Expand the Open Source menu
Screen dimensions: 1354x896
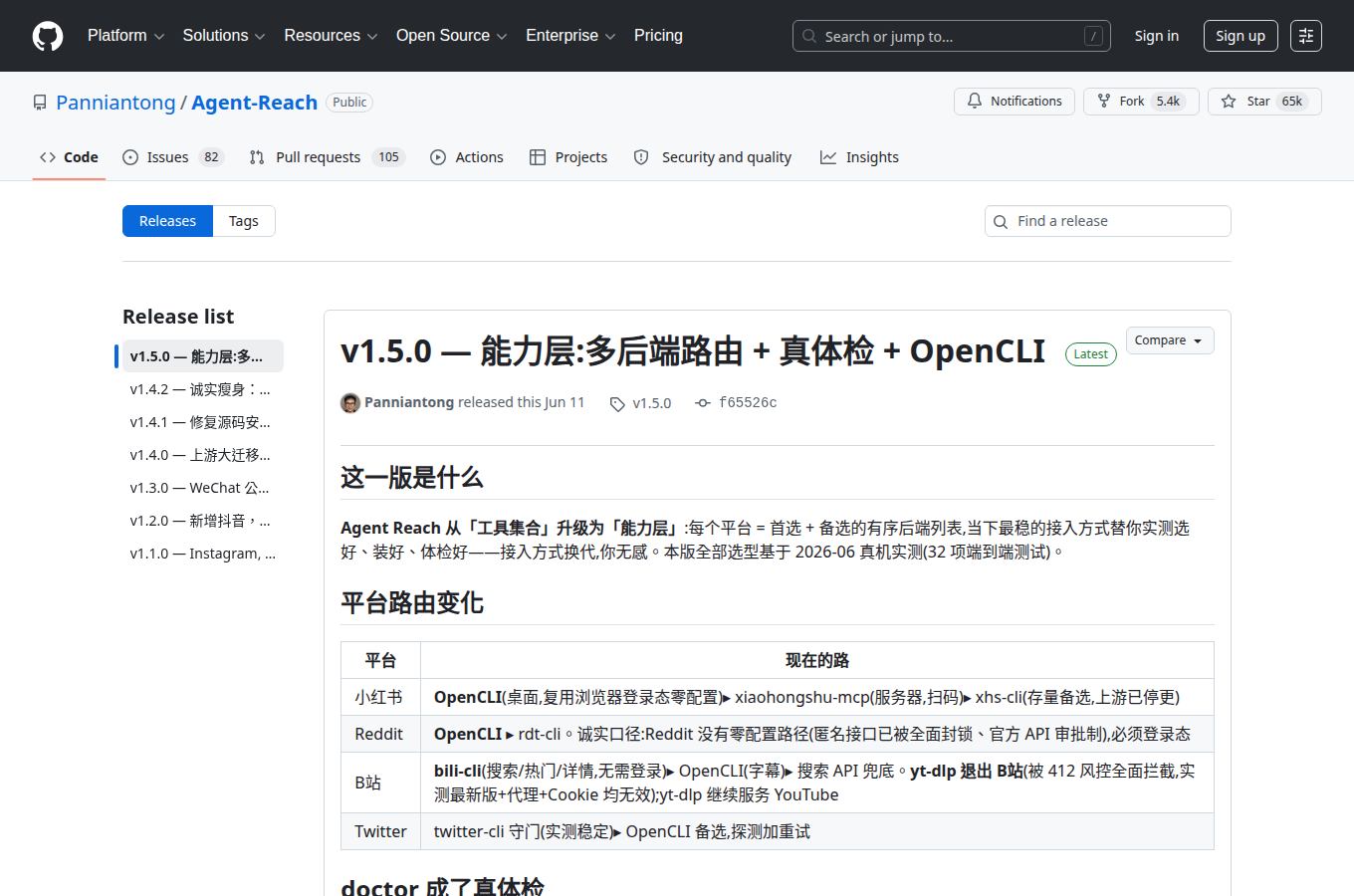(x=451, y=36)
